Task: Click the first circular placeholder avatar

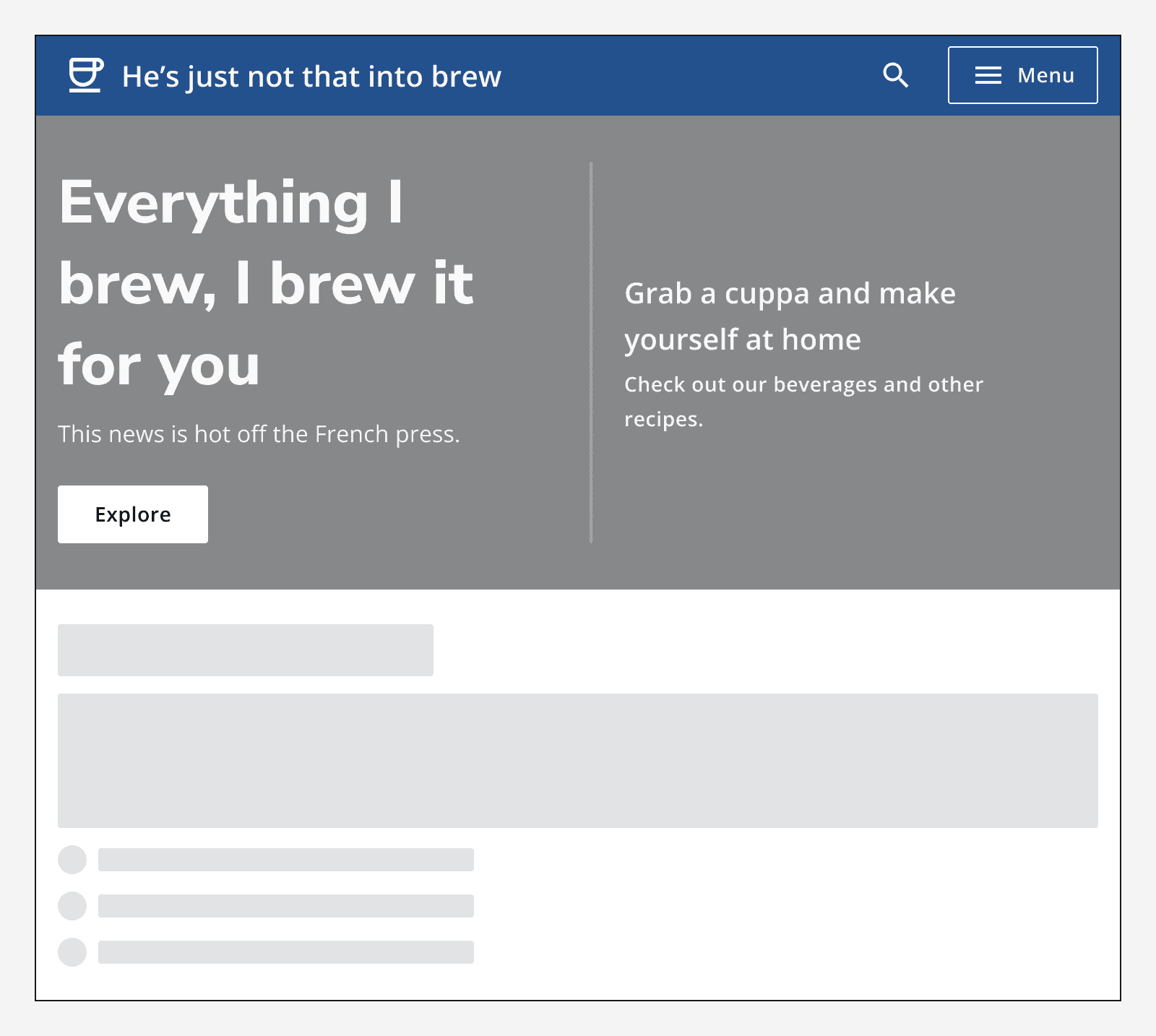Action: coord(72,860)
